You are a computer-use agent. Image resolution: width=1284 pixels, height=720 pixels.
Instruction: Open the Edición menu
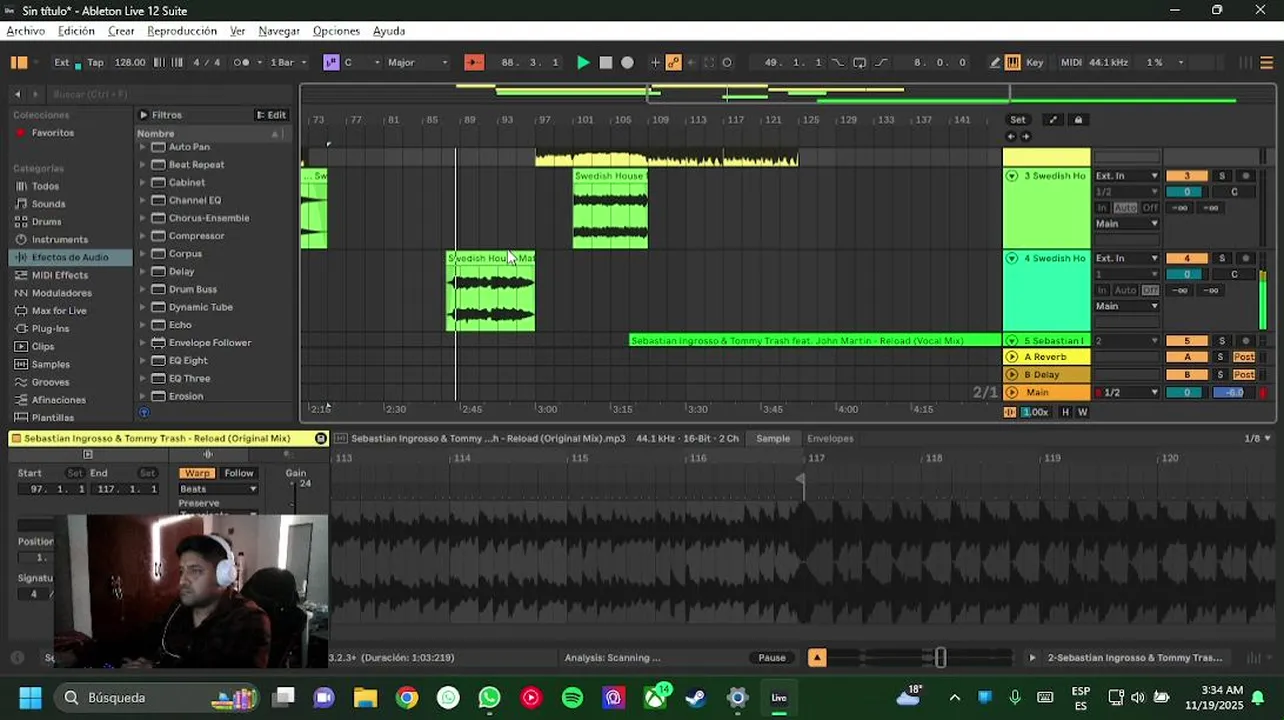pos(76,31)
